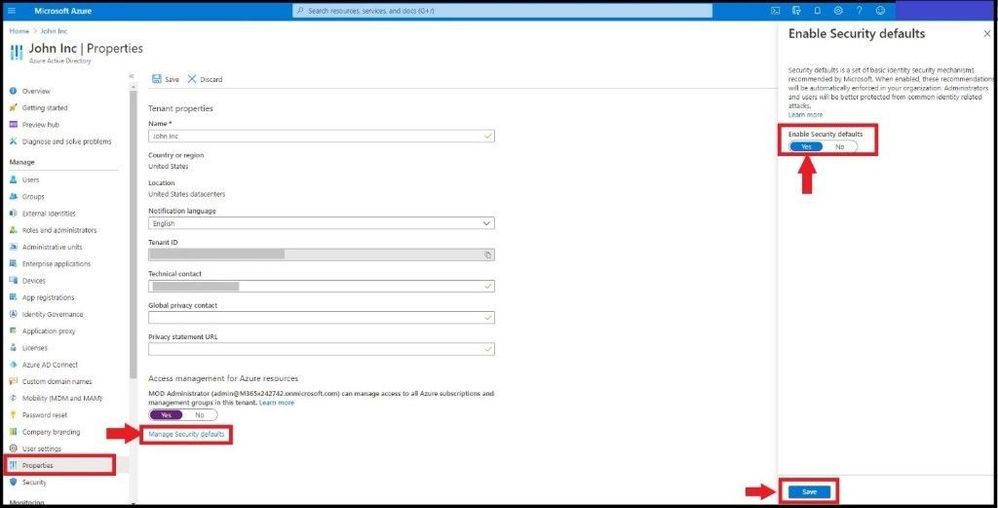Close the Enable Security defaults panel
Screen dimensions: 998x508
987,34
